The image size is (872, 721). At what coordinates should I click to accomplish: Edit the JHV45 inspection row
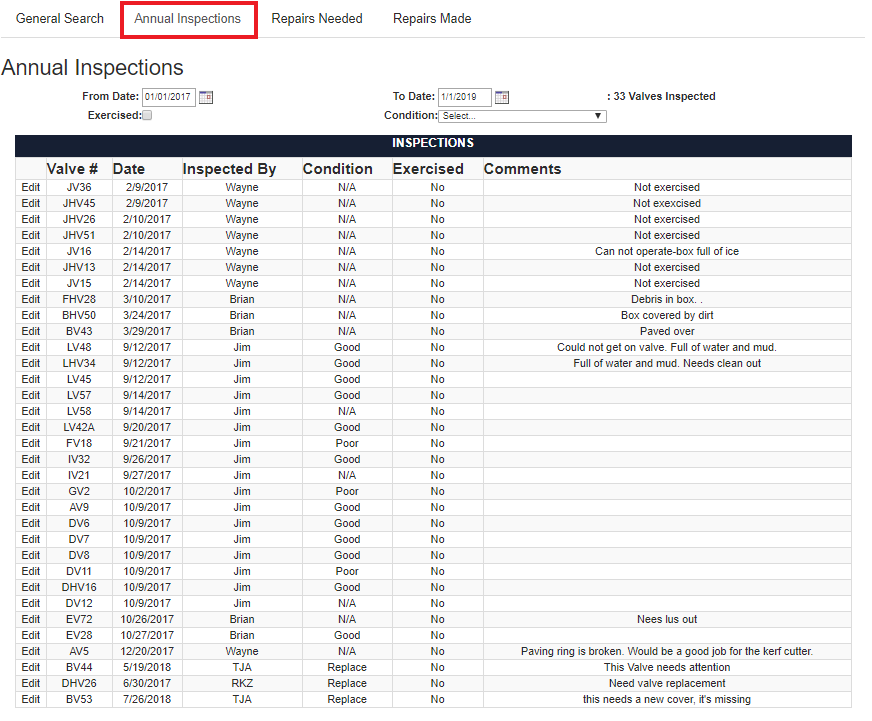(31, 204)
